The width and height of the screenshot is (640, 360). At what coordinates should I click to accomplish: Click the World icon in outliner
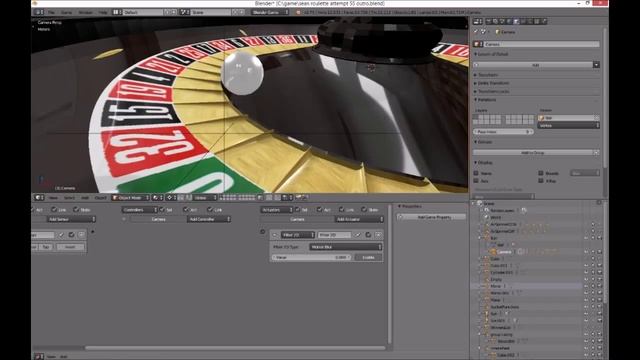487,217
